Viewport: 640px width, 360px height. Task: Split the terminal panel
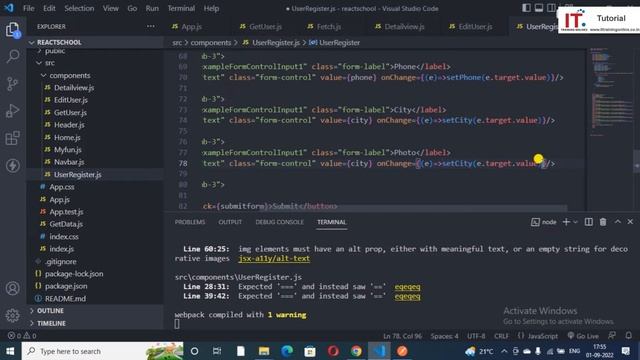(589, 222)
